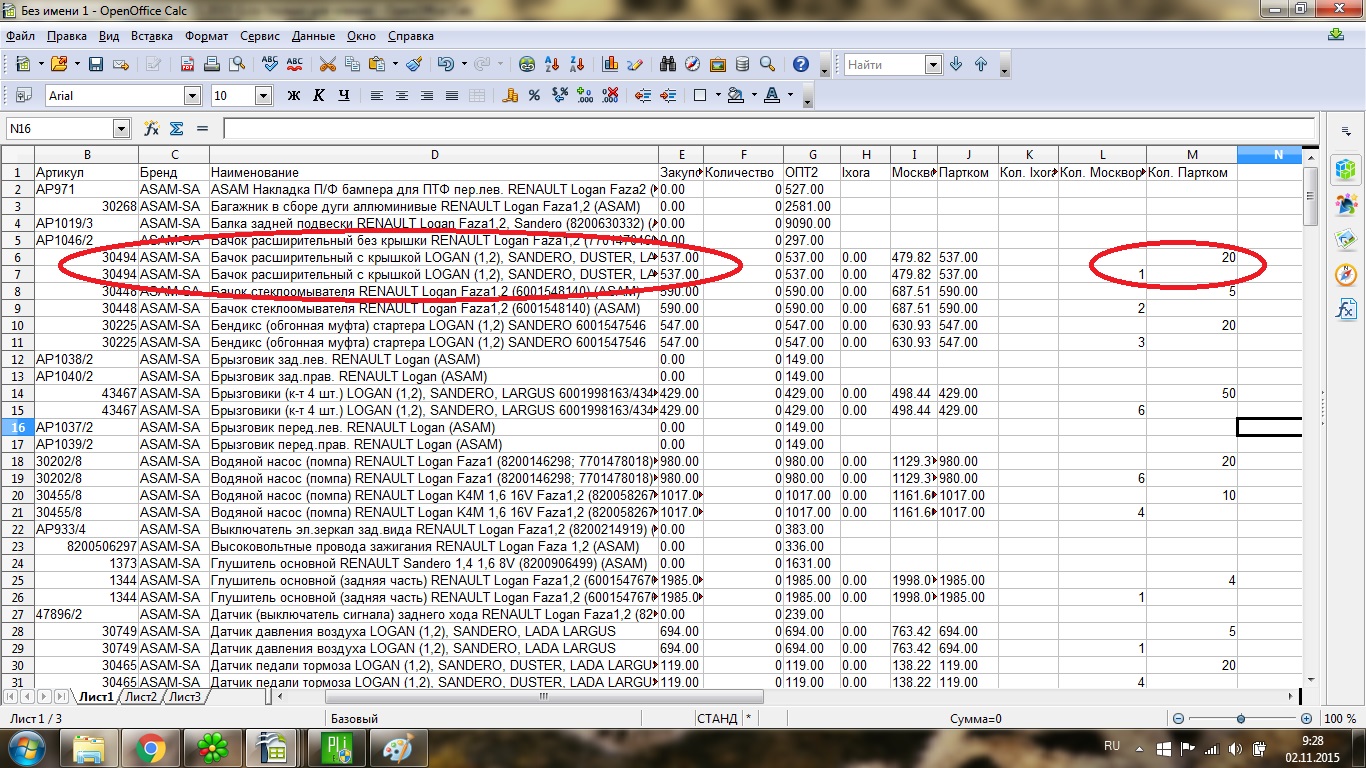Switch to the Лист3 sheet tab
Viewport: 1366px width, 768px height.
coord(184,696)
